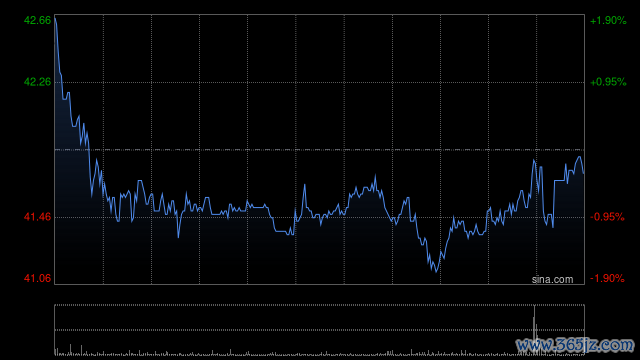Click the +0.95% percentage label
640x360 pixels.
608,82
